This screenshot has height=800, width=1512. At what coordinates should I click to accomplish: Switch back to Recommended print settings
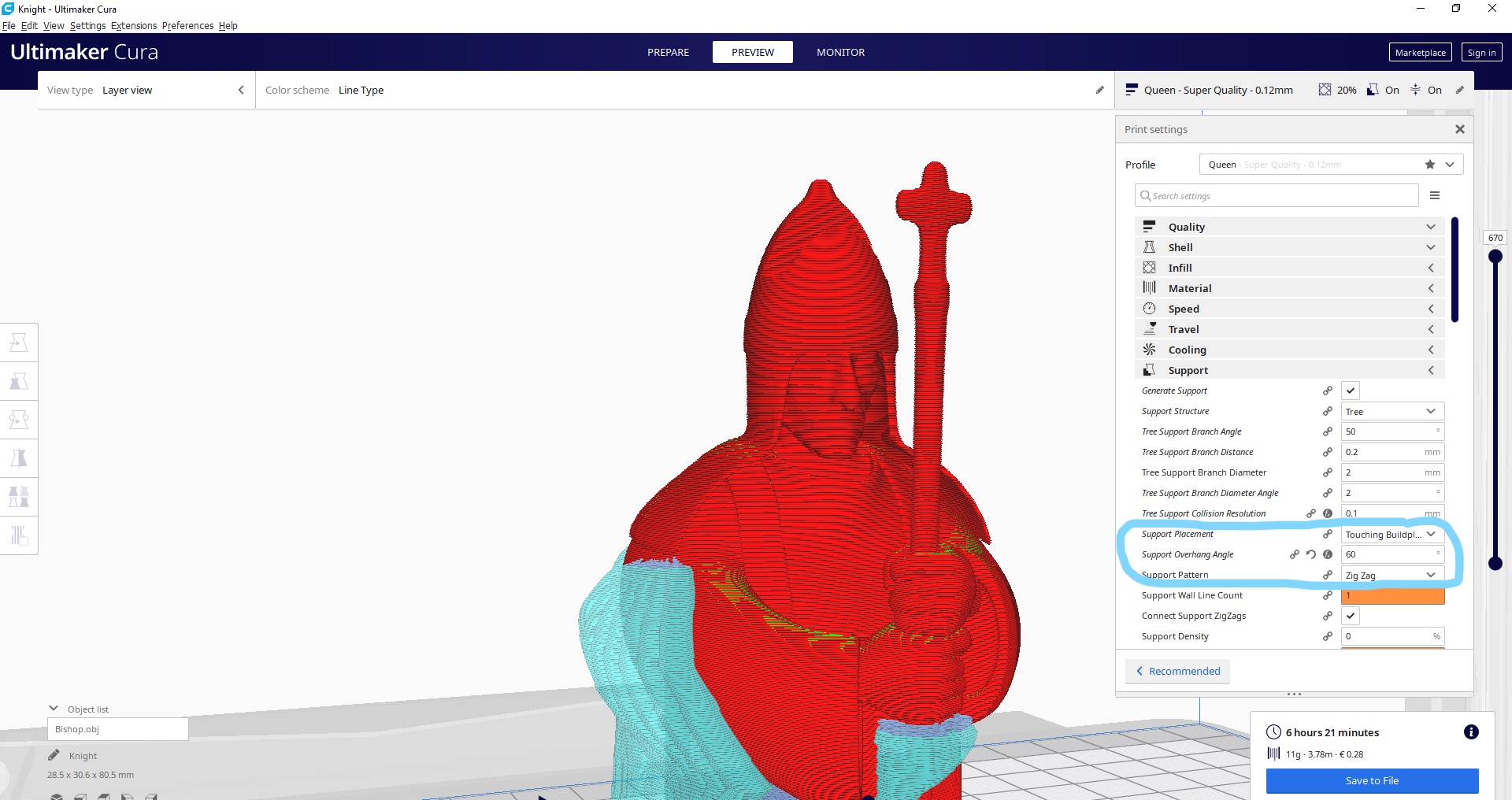coord(1177,671)
